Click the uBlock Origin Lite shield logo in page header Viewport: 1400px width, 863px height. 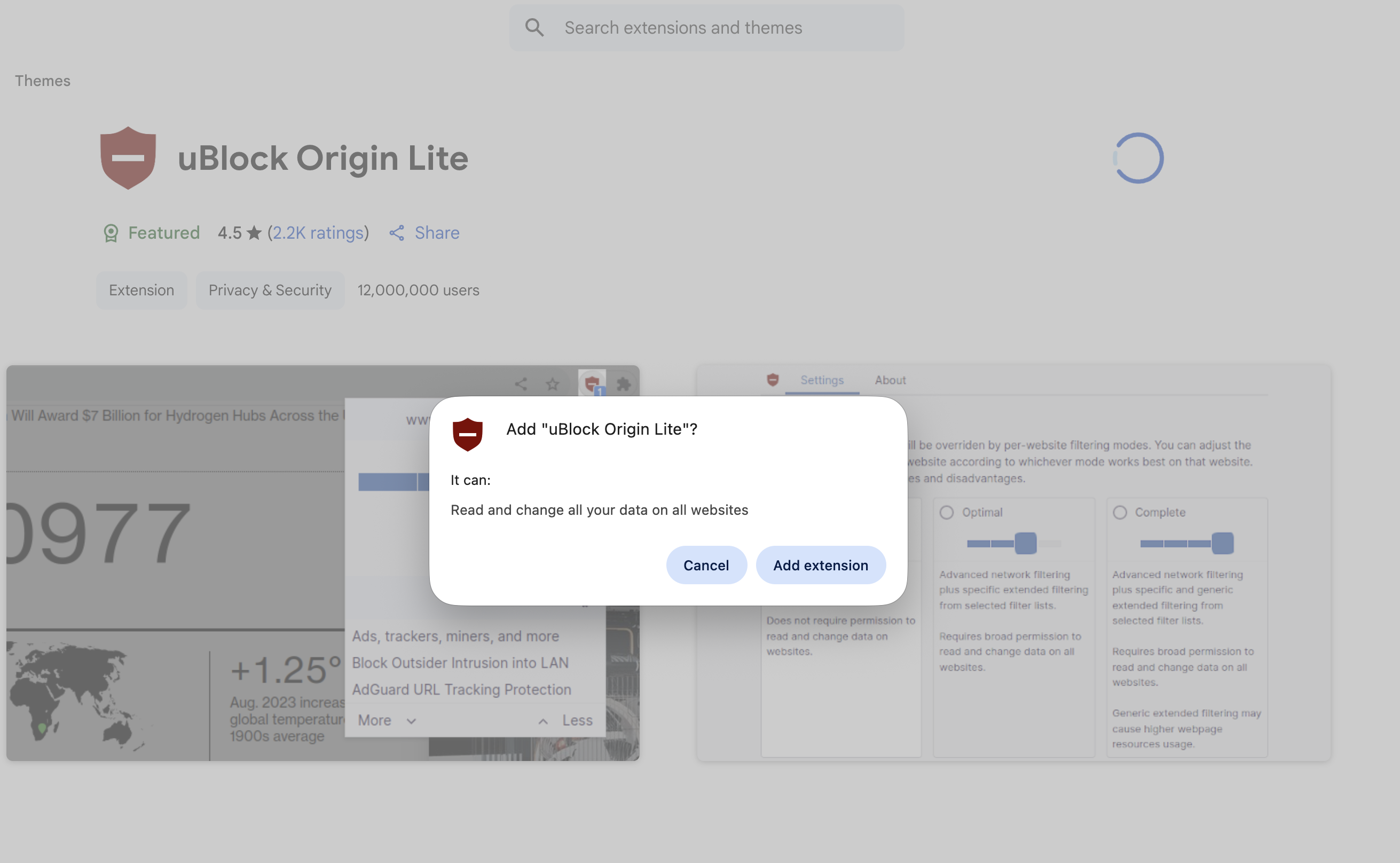coord(128,158)
